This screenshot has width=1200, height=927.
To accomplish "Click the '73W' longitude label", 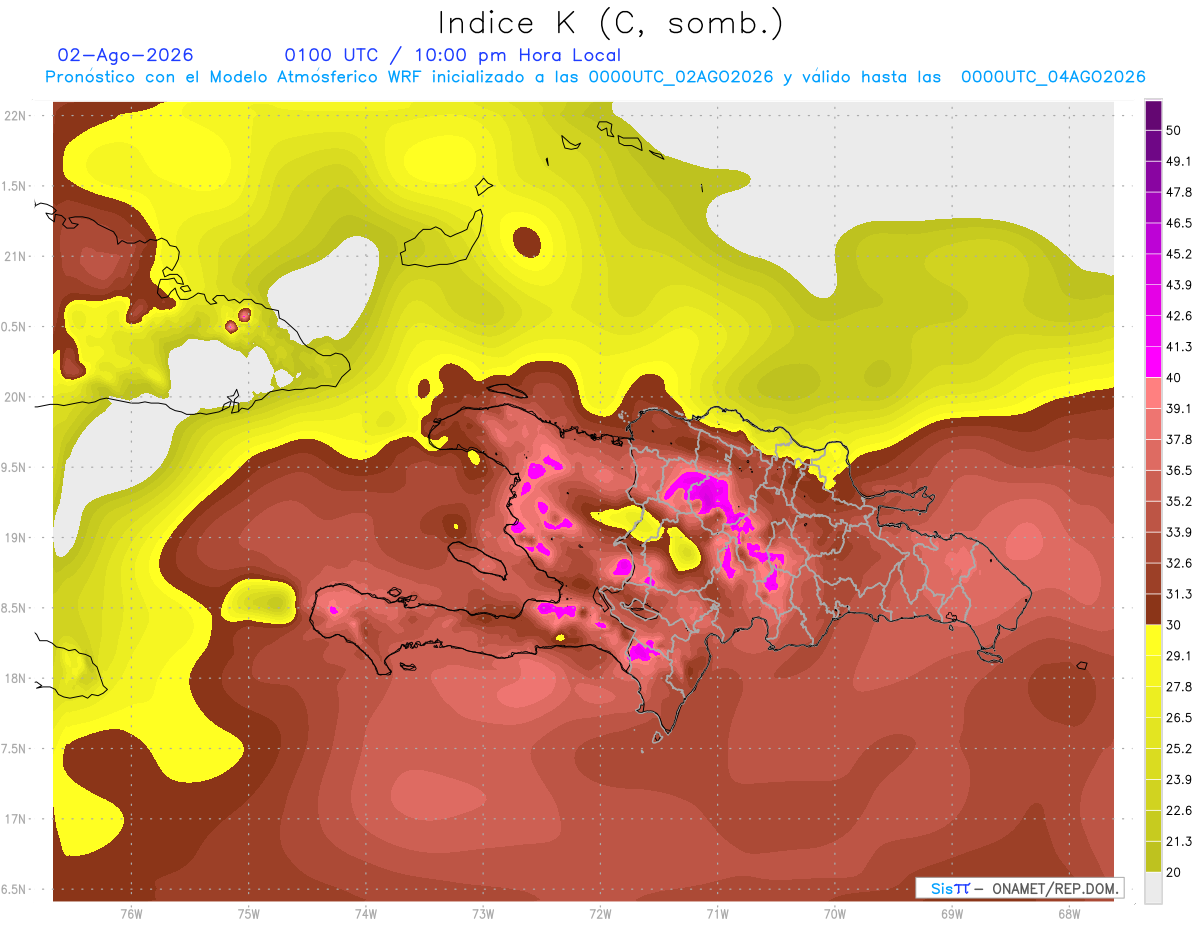I will [x=483, y=914].
